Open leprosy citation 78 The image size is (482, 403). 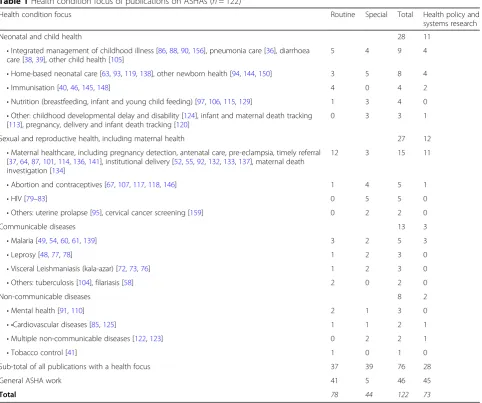[x=67, y=255]
